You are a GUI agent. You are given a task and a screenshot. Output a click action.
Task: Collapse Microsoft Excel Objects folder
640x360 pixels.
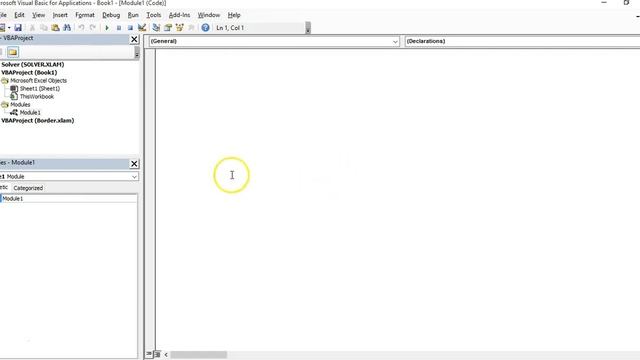pos(5,81)
